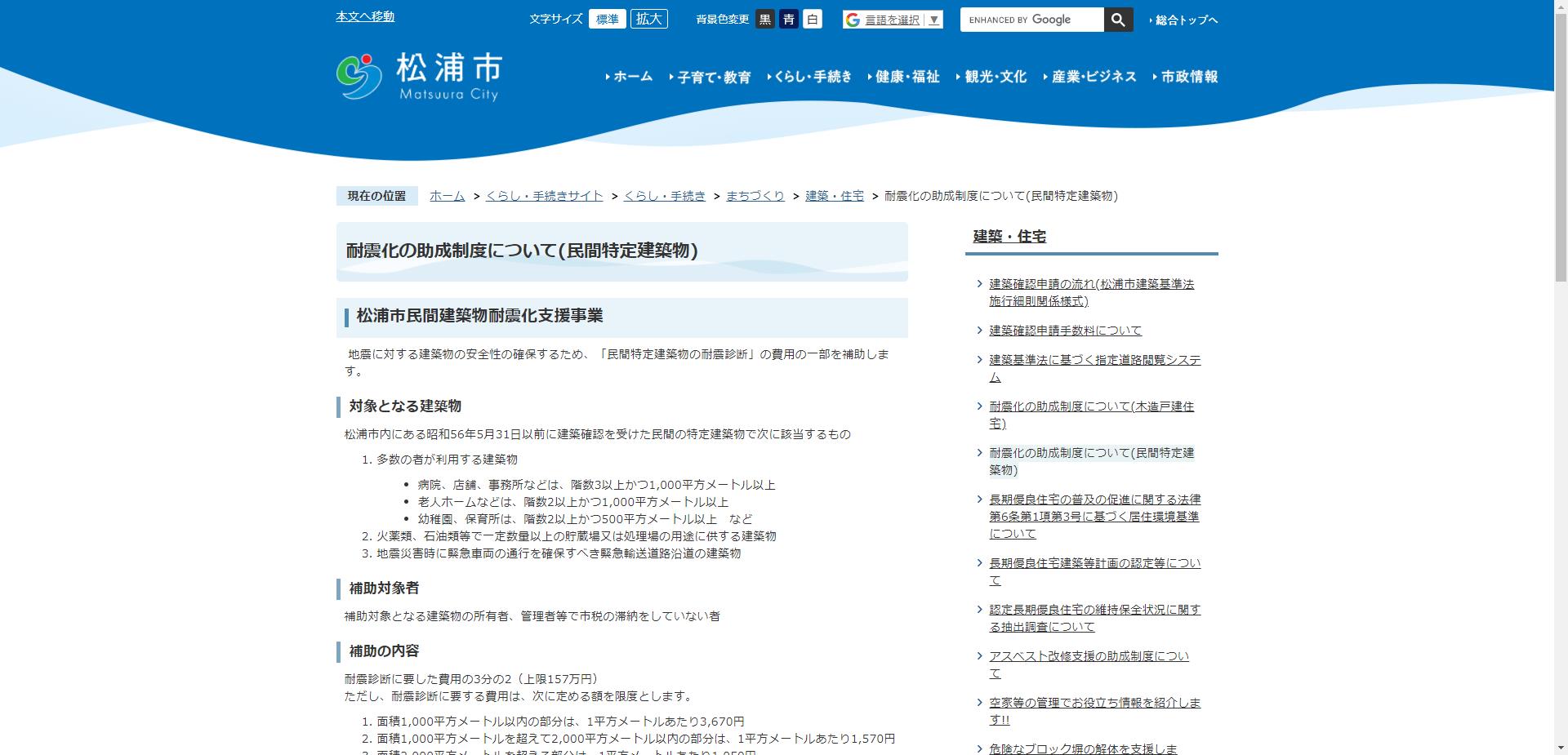Click まちづくり in the breadcrumb trail
Viewport: 1568px width, 755px height.
coord(755,196)
